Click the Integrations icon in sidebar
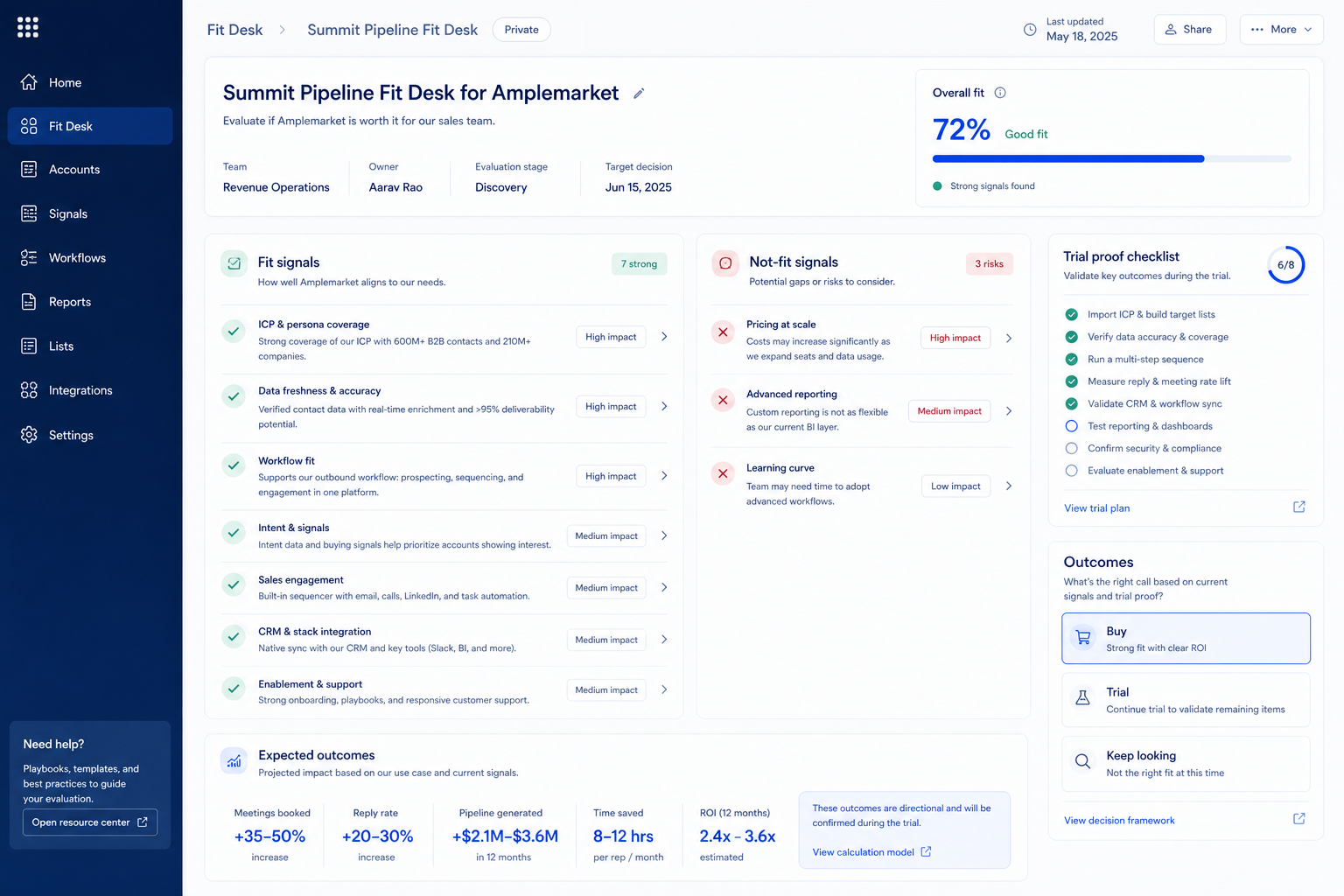1344x896 pixels. point(29,390)
